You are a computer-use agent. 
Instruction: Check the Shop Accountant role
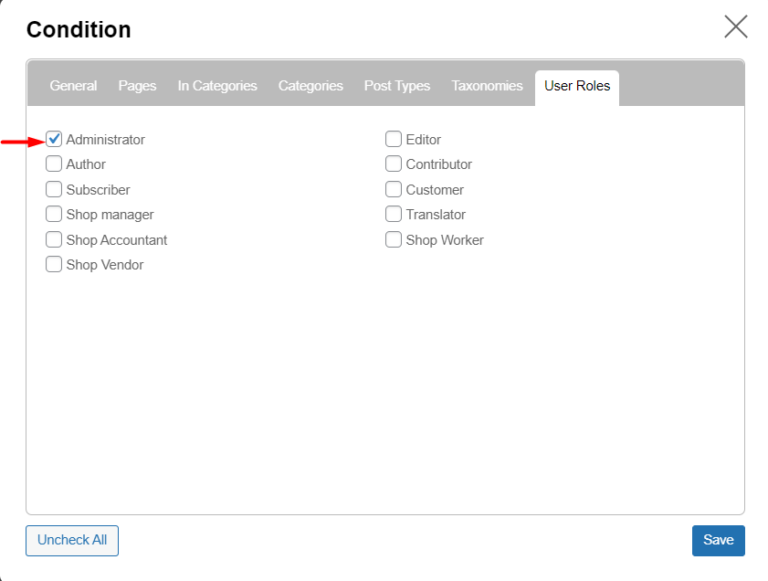click(54, 240)
